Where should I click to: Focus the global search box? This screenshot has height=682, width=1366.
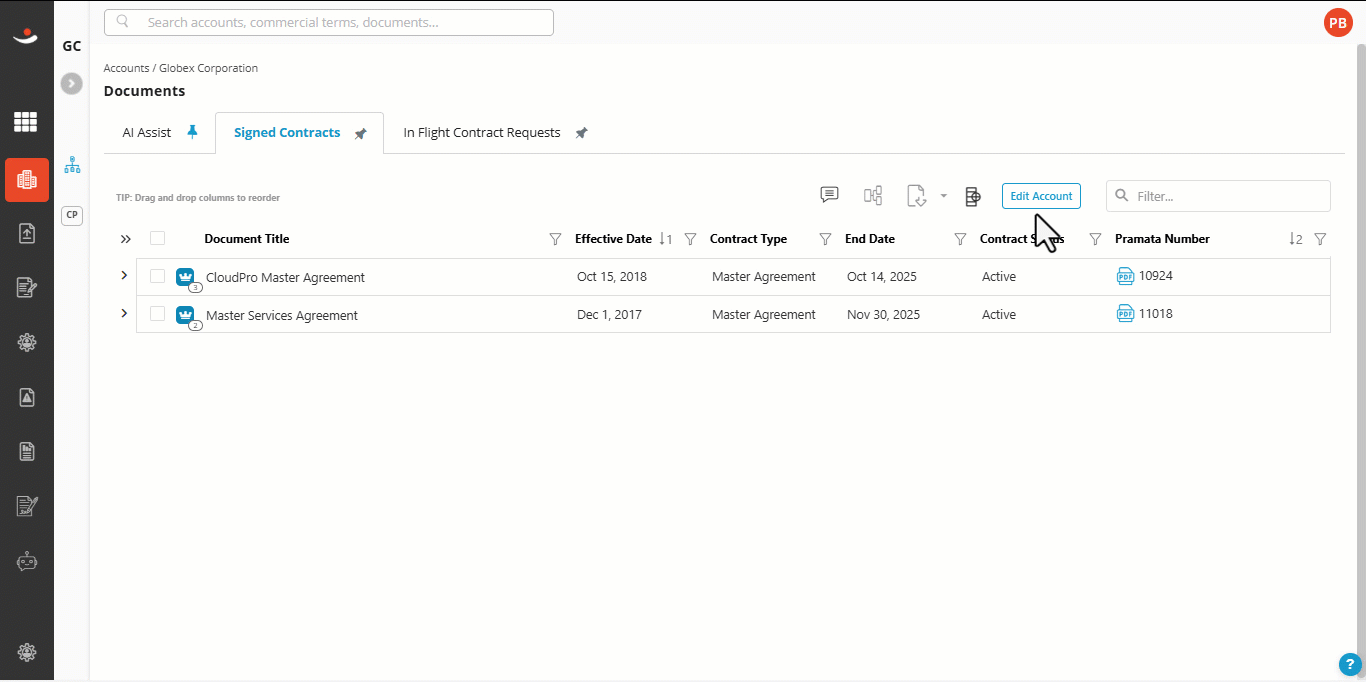click(x=329, y=22)
